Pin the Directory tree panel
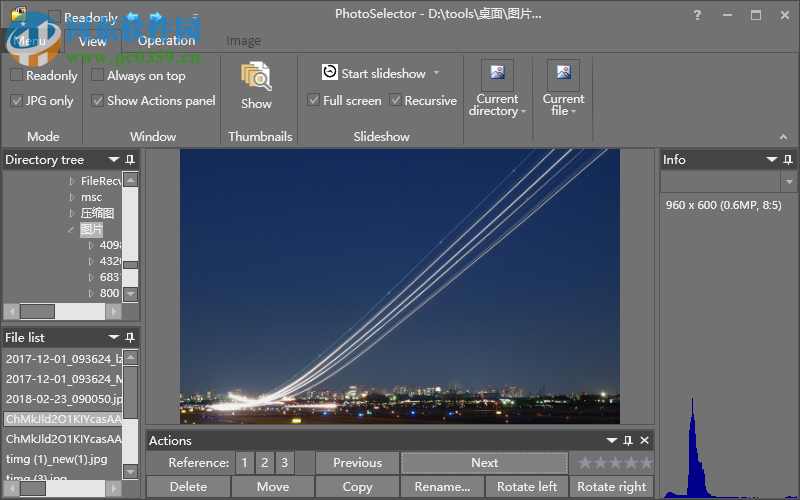 click(x=130, y=160)
